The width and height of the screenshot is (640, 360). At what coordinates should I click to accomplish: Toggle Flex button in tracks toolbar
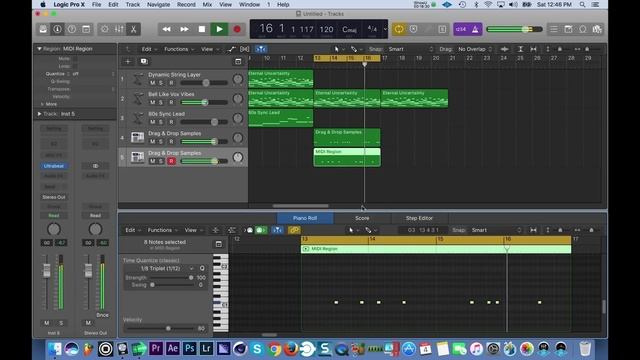pos(244,49)
